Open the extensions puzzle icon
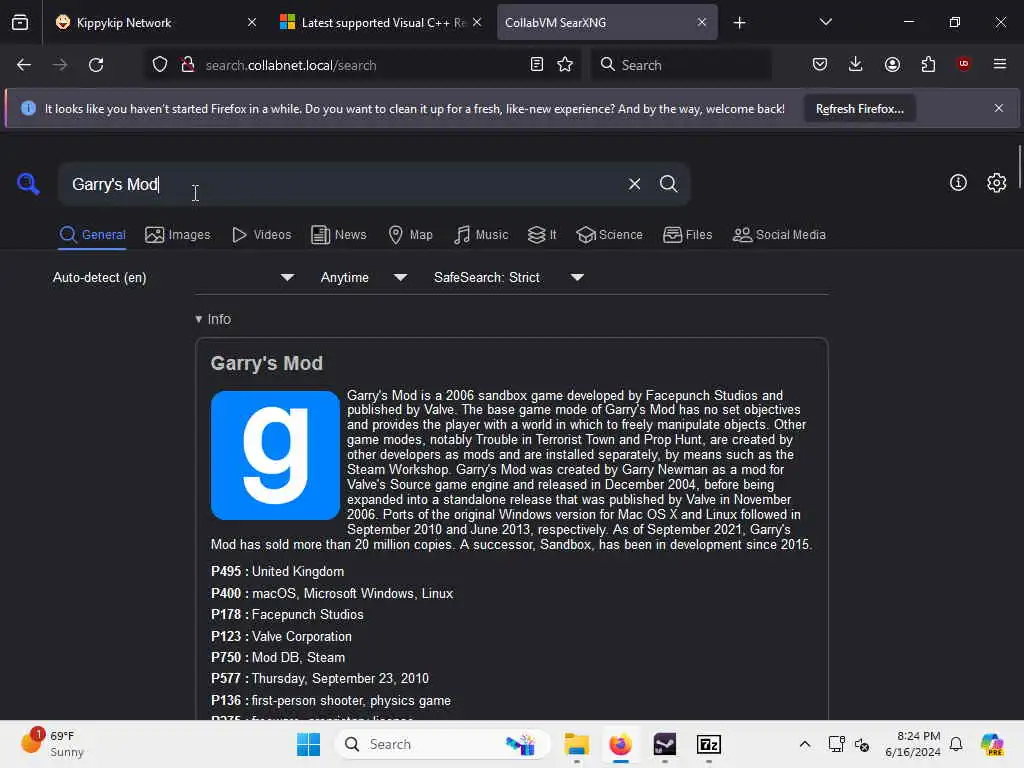This screenshot has width=1024, height=768. (x=928, y=65)
